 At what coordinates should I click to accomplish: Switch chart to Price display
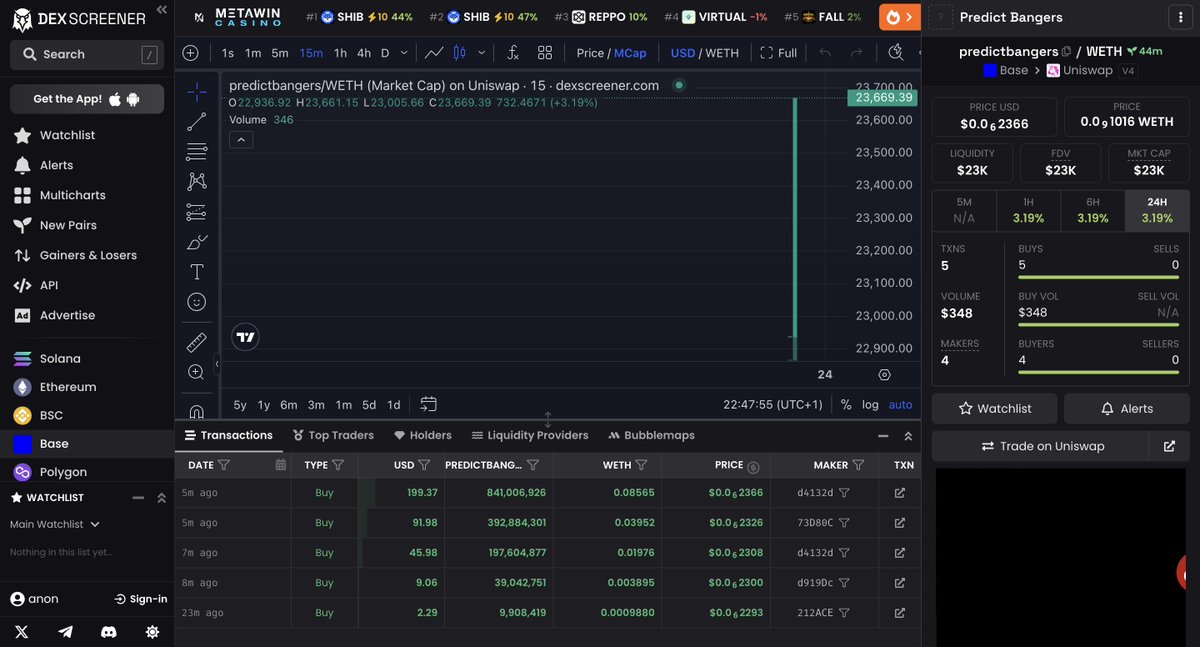coord(590,53)
